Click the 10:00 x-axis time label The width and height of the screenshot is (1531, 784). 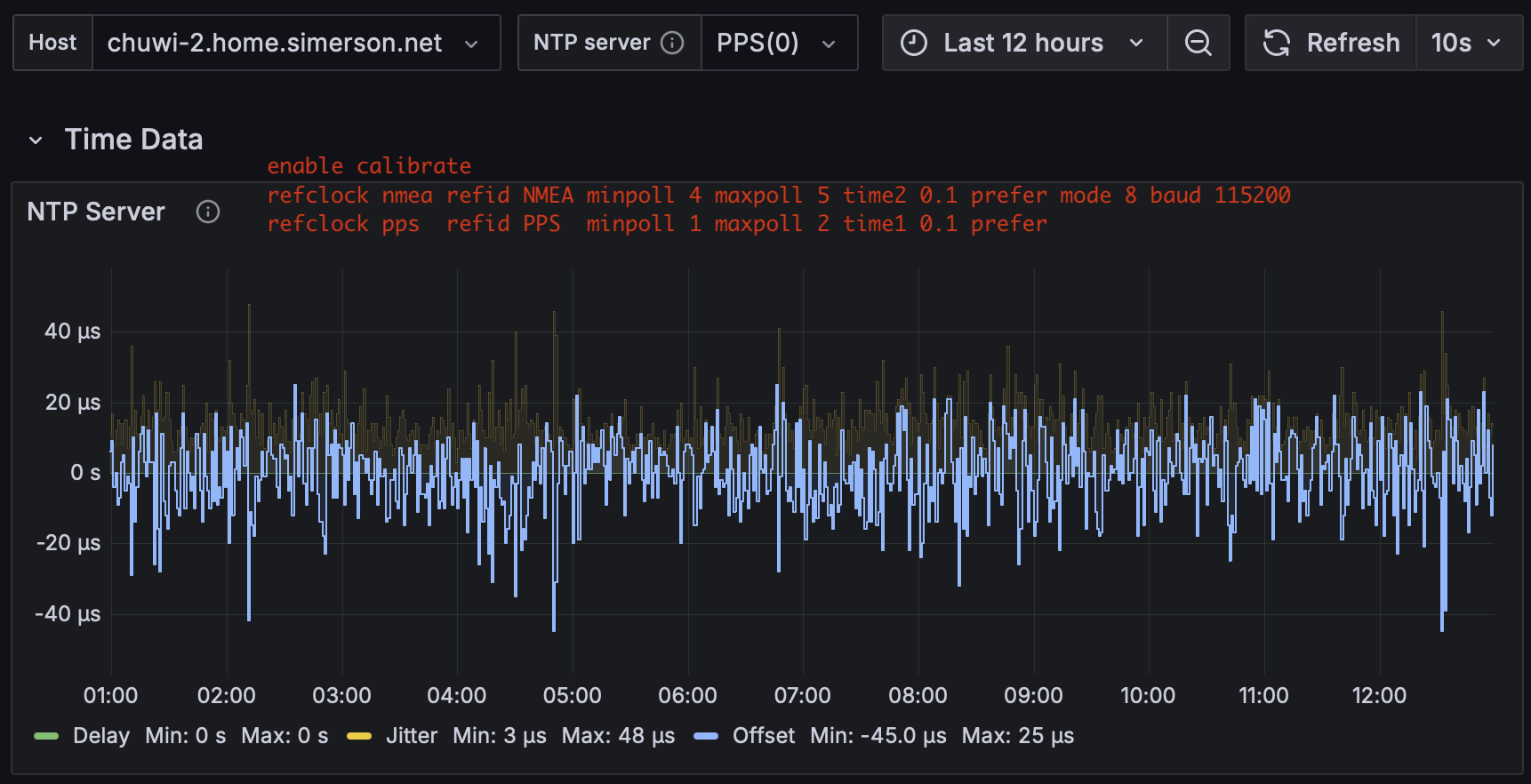[x=1148, y=696]
